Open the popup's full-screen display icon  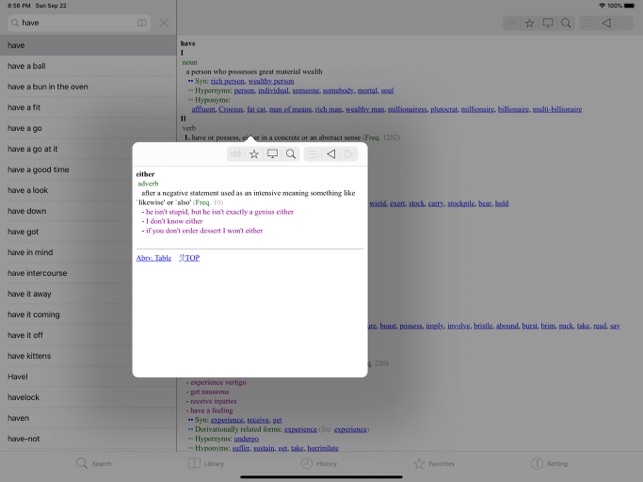point(272,154)
